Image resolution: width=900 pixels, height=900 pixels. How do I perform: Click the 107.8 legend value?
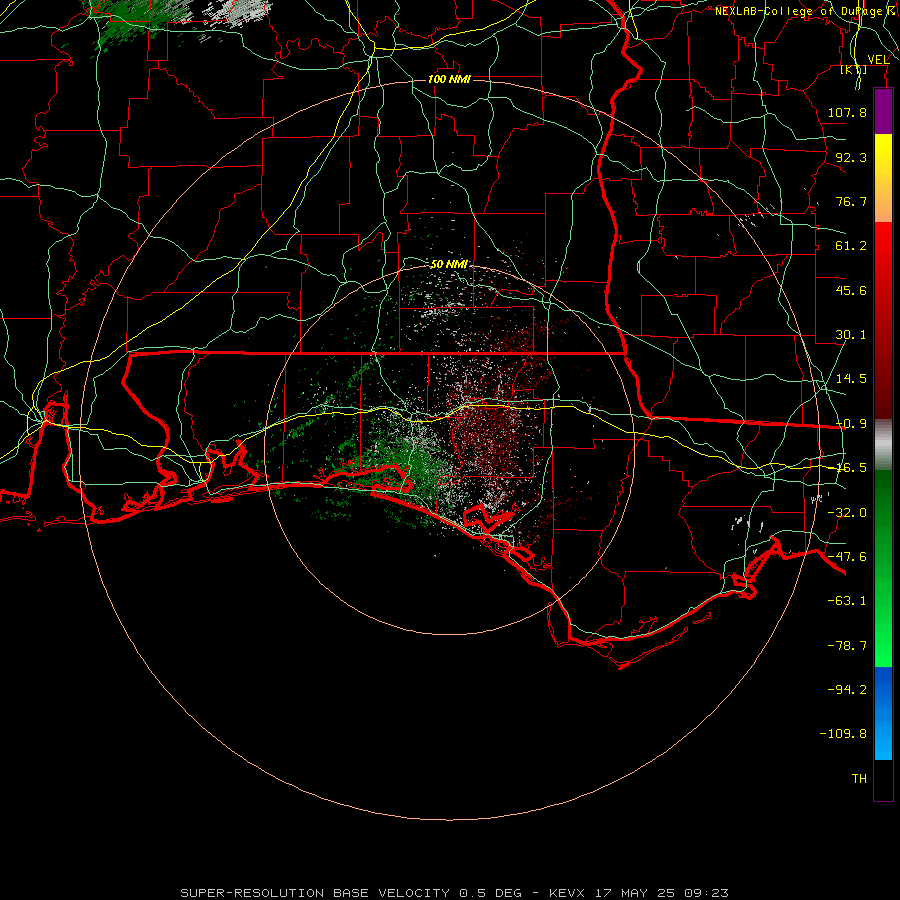pyautogui.click(x=847, y=112)
